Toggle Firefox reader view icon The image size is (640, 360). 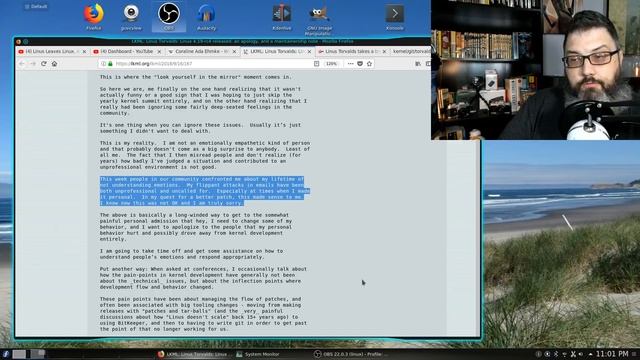(316, 64)
